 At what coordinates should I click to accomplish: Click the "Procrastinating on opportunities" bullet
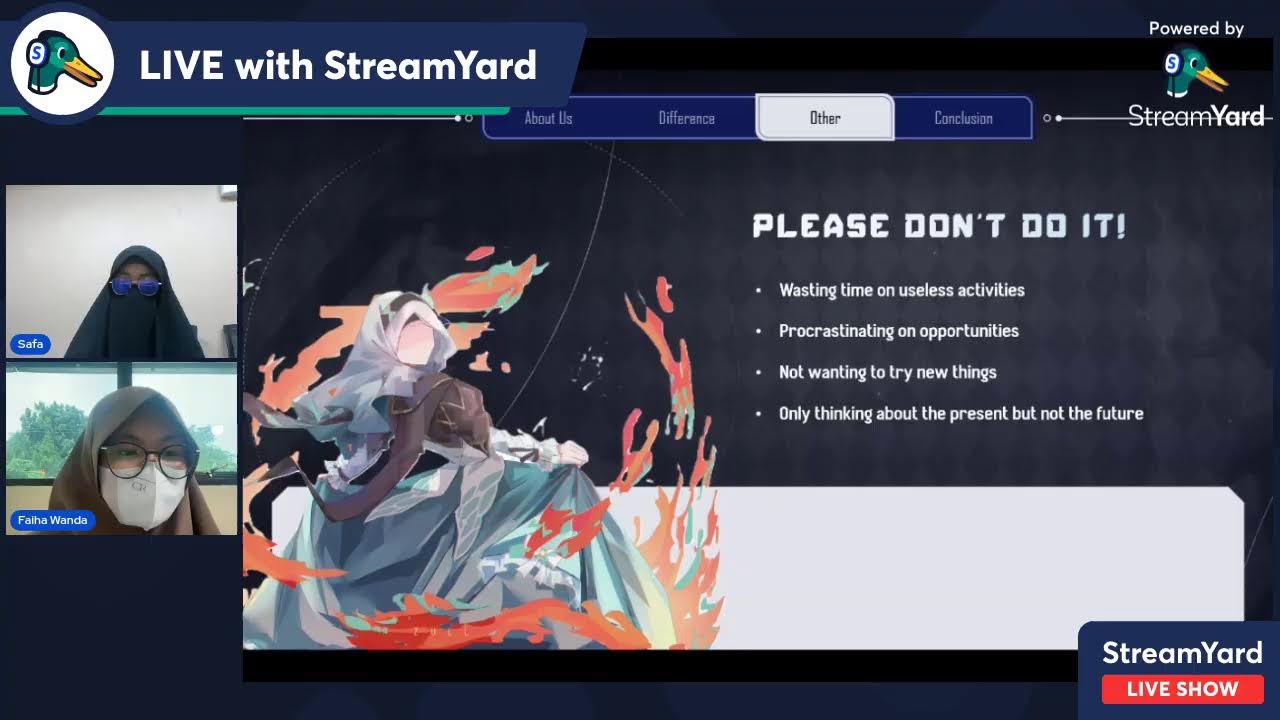click(899, 331)
